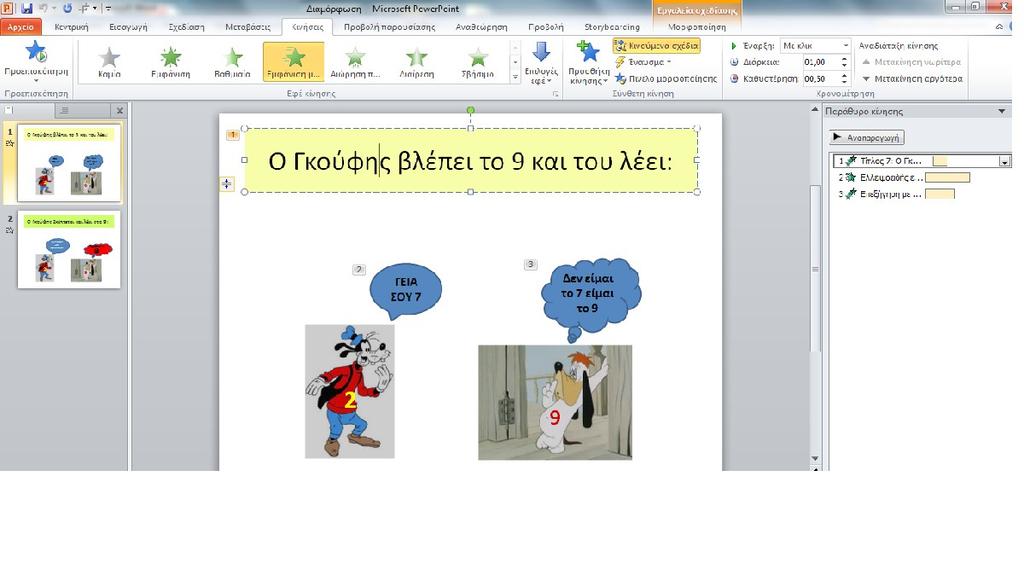Viewport: 1024px width, 575px height.
Task: Switch to the Σχεδίαση design tab
Action: point(186,27)
